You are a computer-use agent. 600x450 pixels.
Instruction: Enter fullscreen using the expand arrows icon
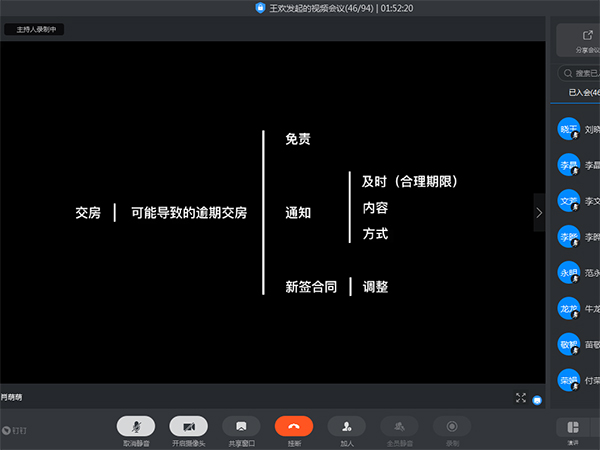(521, 398)
